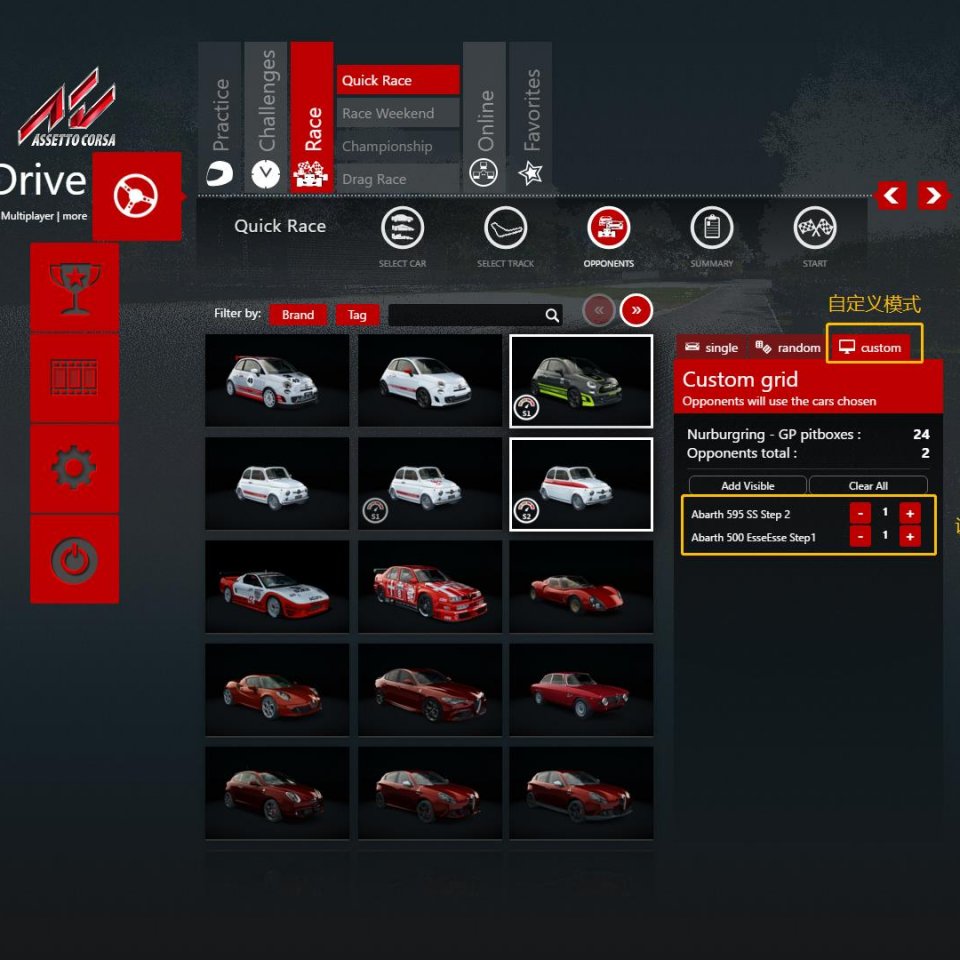
Task: Select red Alfa 155 touring car thumbnail
Action: point(429,587)
